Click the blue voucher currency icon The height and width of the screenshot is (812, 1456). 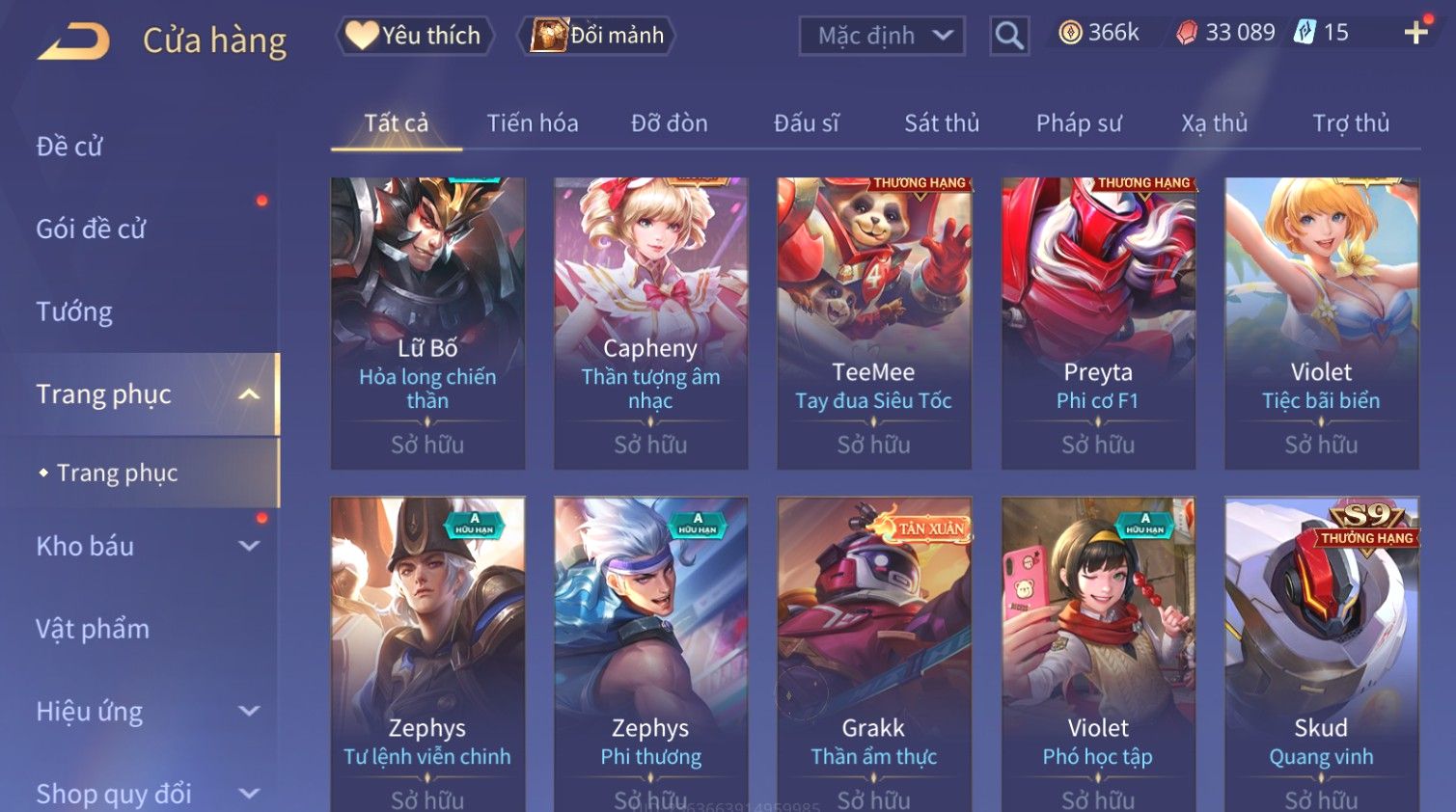coord(1305,33)
